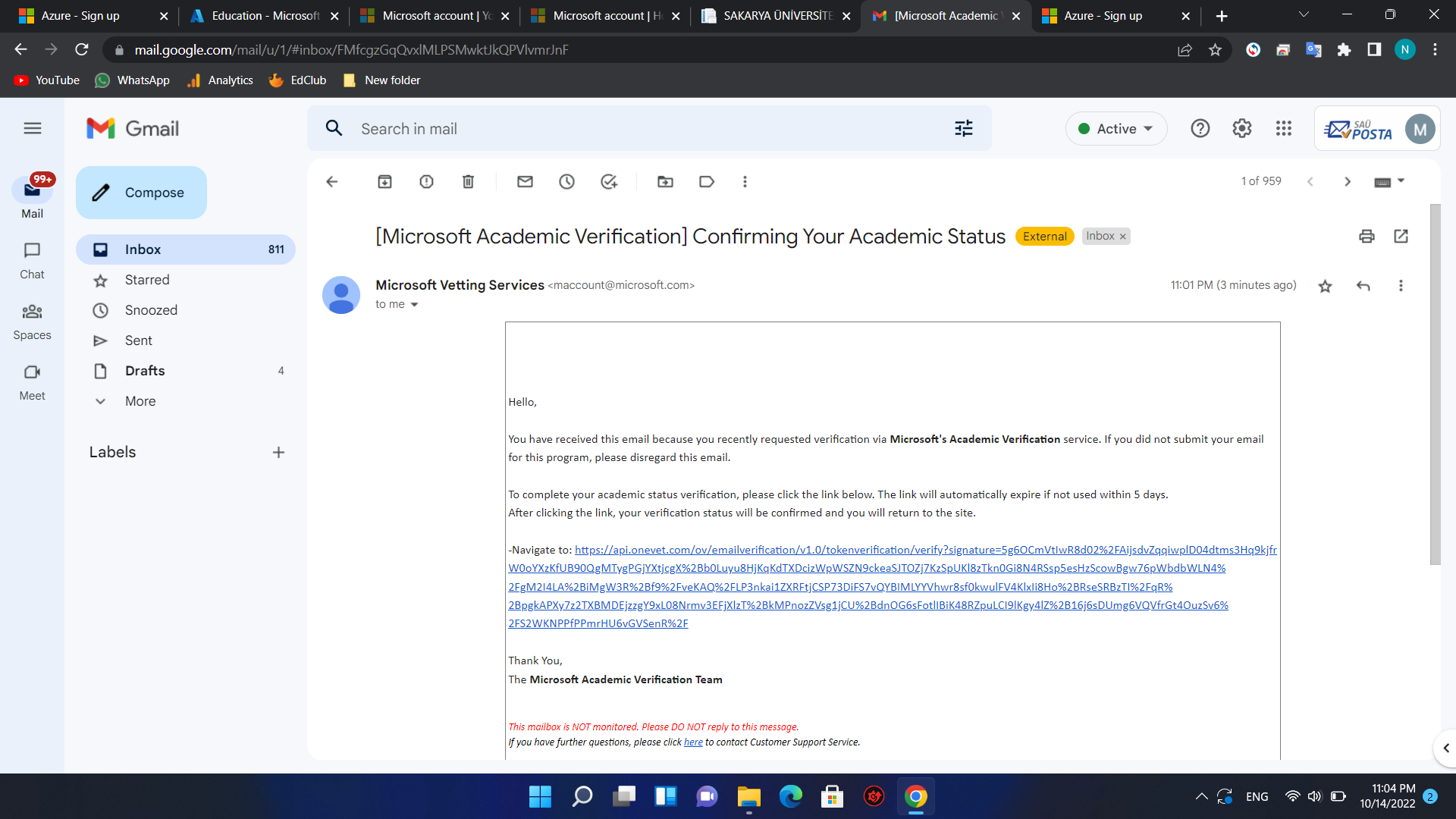The width and height of the screenshot is (1456, 819).
Task: Archive this email using the archive icon
Action: tap(384, 182)
